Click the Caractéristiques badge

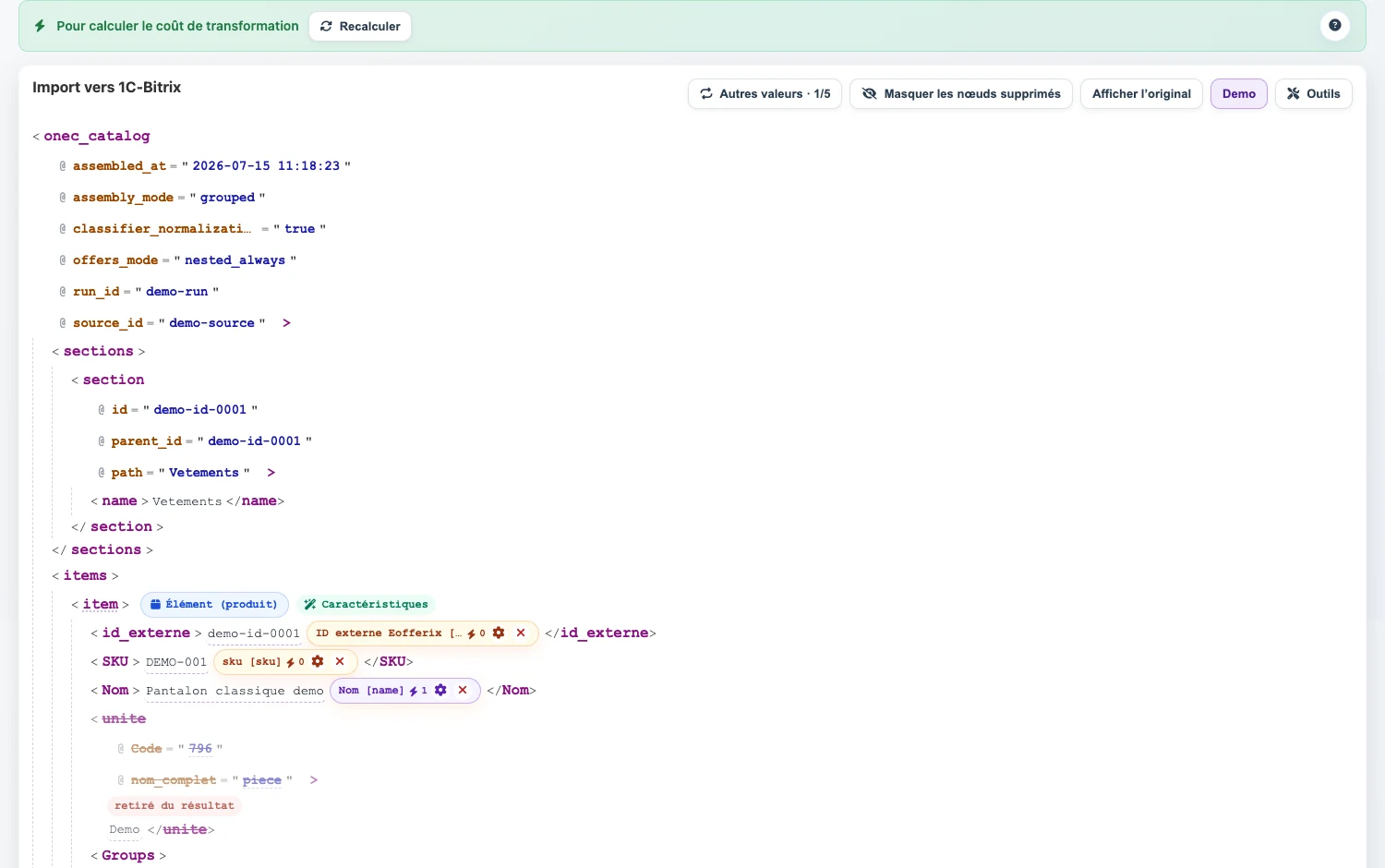367,604
